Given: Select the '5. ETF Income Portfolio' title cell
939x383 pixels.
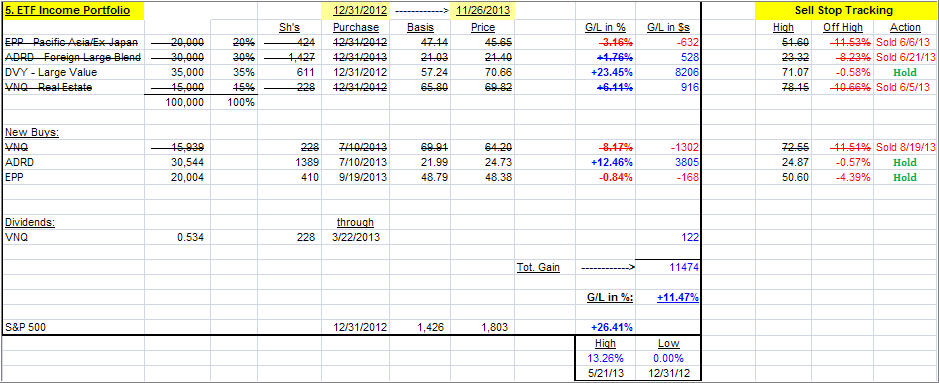Looking at the screenshot, I should (x=73, y=11).
